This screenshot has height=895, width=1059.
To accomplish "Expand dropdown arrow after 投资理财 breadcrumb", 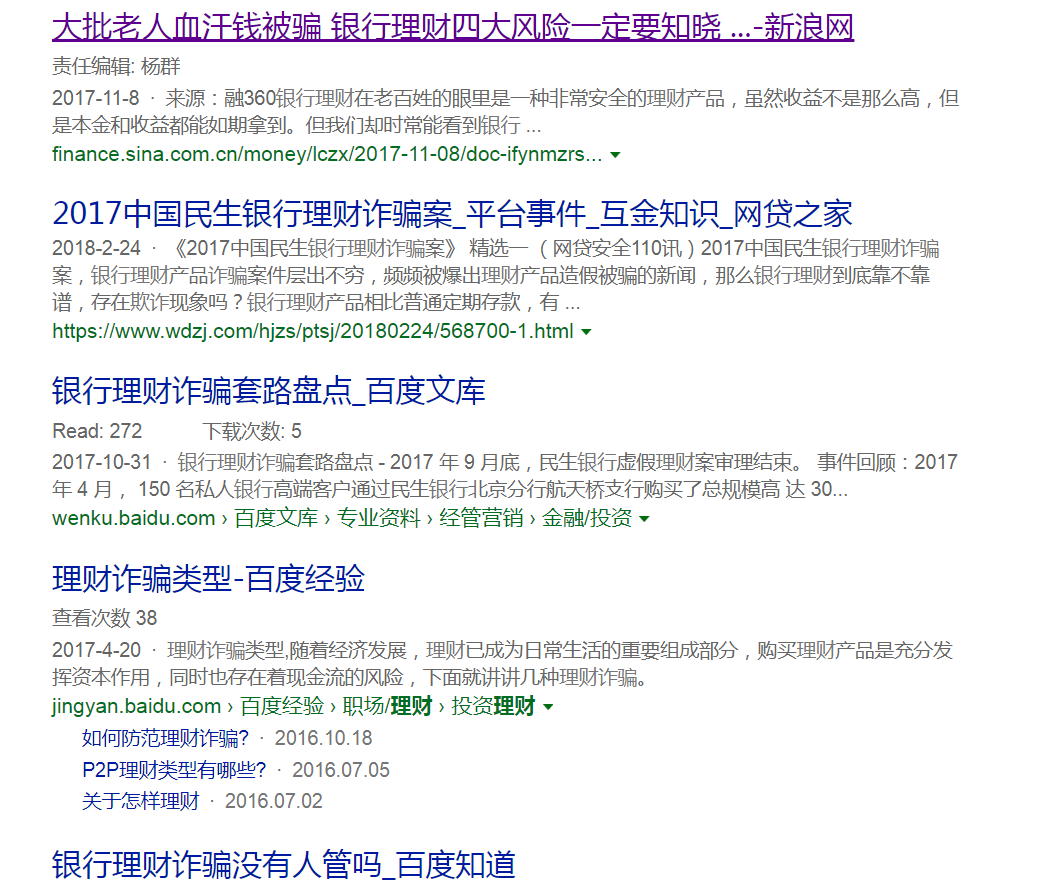I will tap(548, 707).
